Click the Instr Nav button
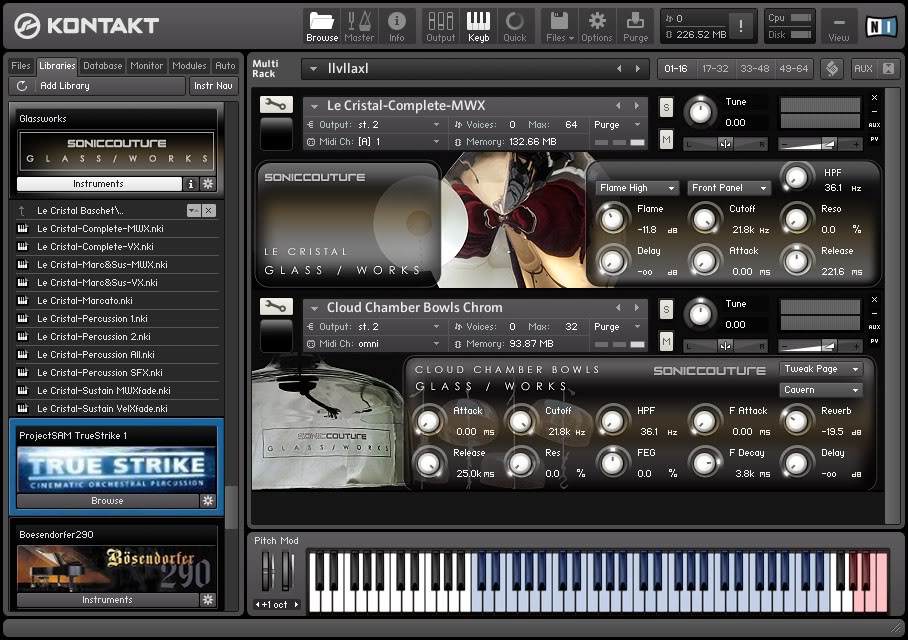 point(213,86)
